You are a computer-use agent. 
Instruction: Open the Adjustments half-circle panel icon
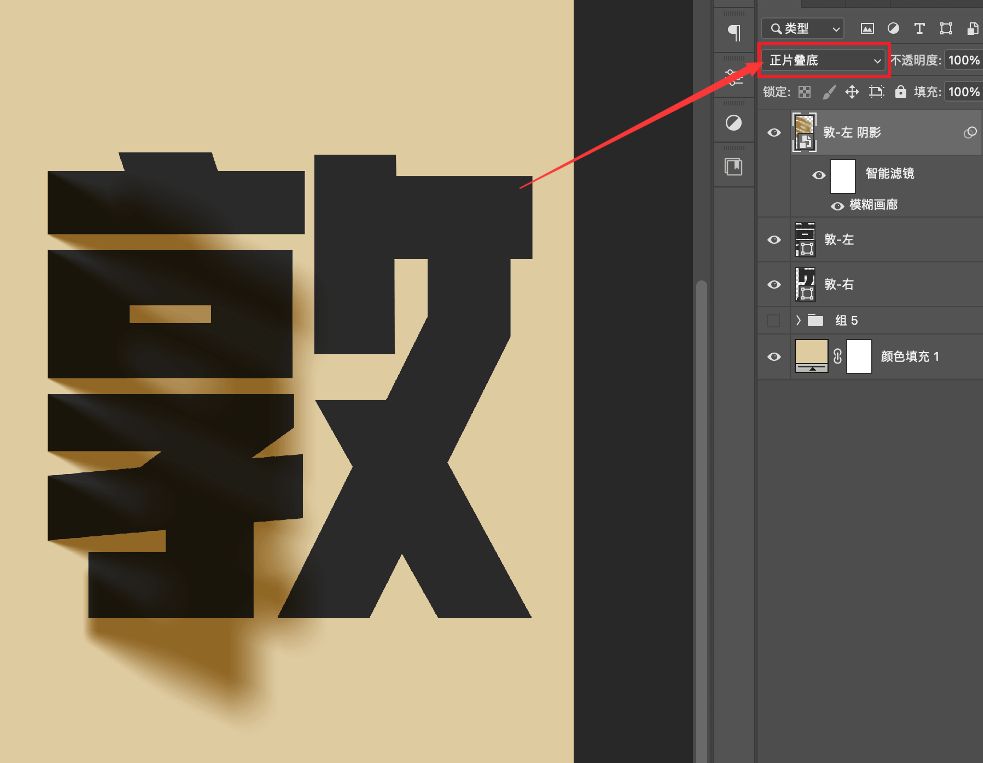click(733, 122)
